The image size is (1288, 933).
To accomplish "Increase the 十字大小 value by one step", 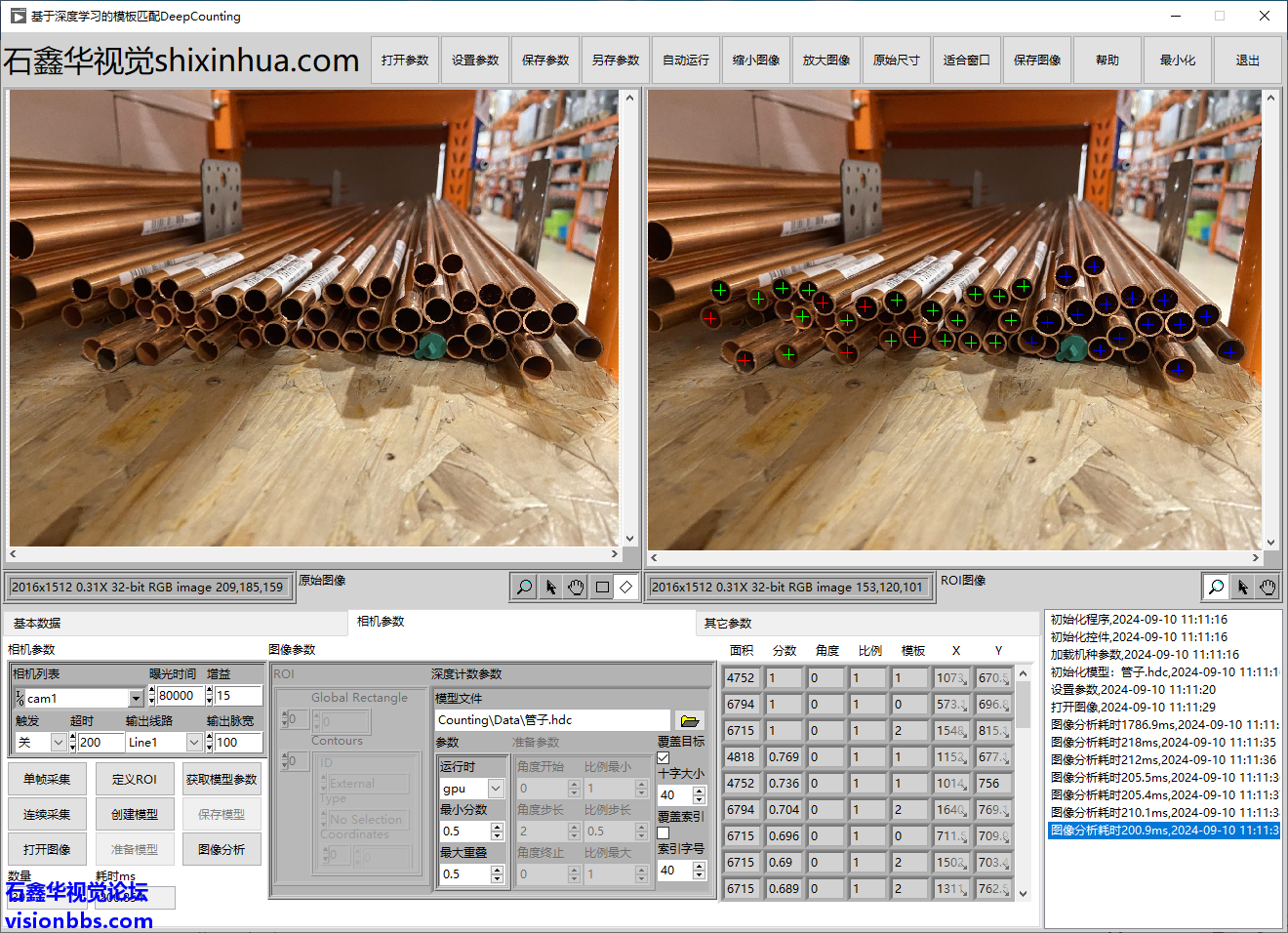I will pos(699,790).
